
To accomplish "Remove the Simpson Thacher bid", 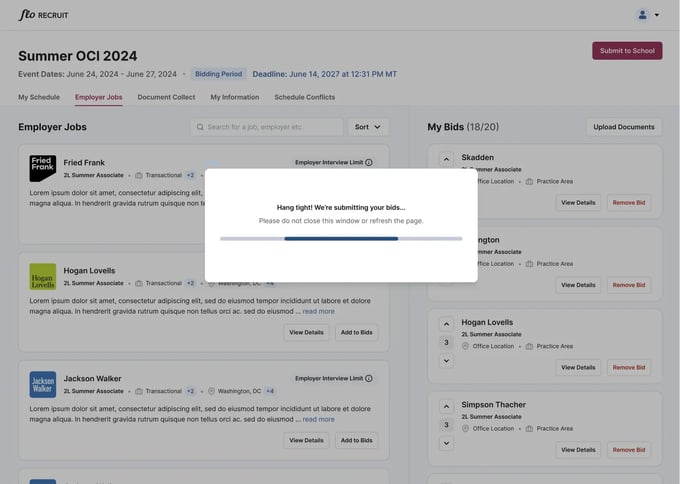I will point(629,450).
